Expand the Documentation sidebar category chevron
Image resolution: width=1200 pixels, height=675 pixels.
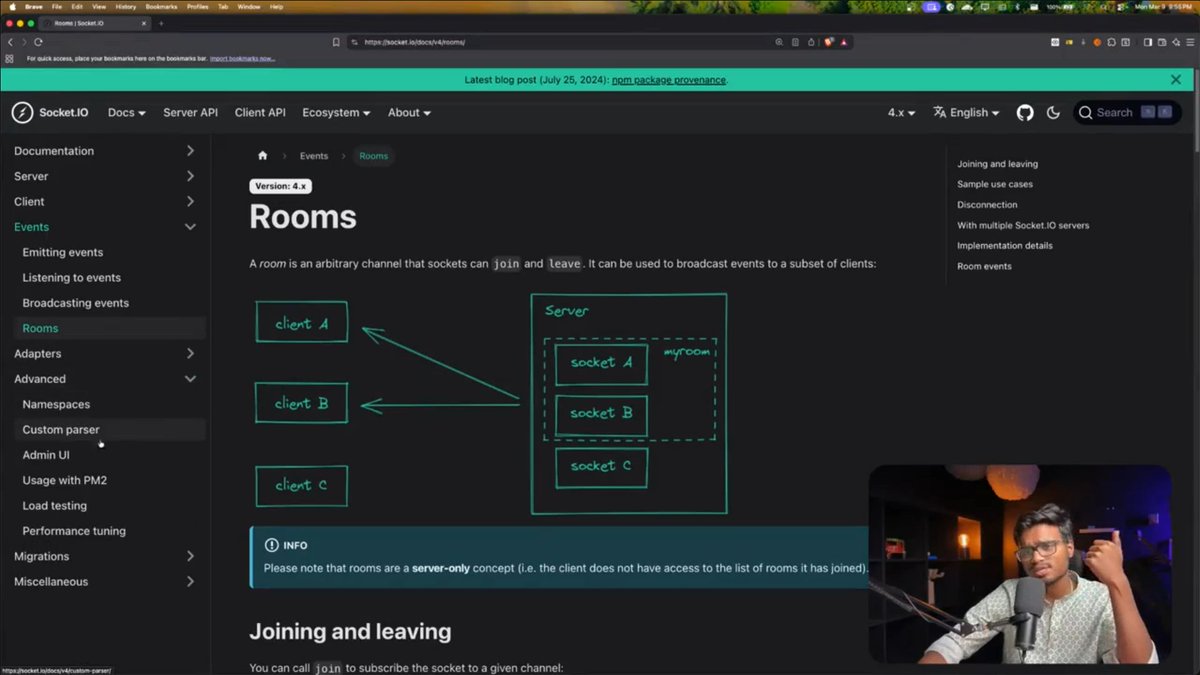[190, 151]
